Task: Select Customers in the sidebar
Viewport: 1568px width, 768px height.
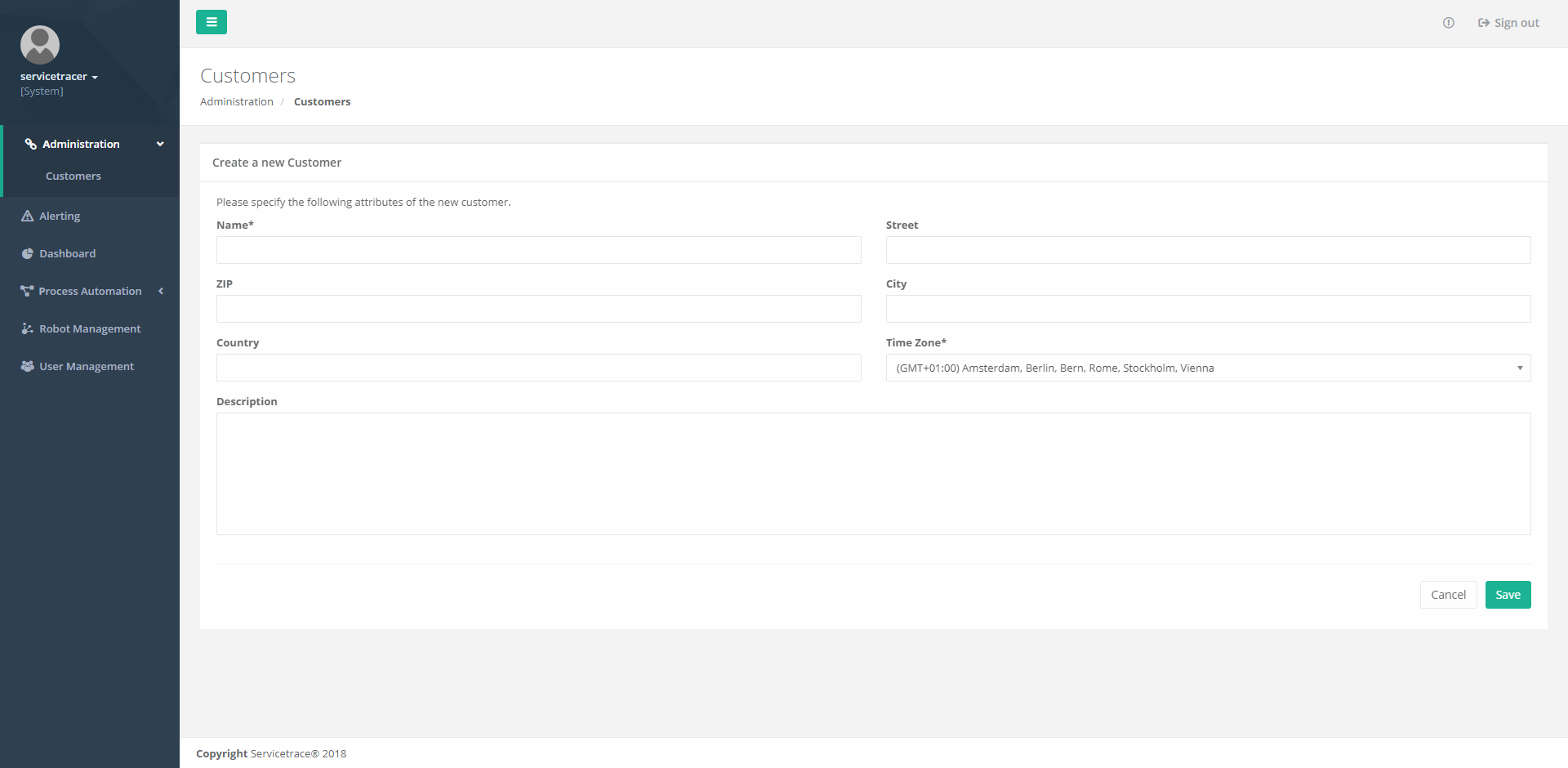Action: 73,176
